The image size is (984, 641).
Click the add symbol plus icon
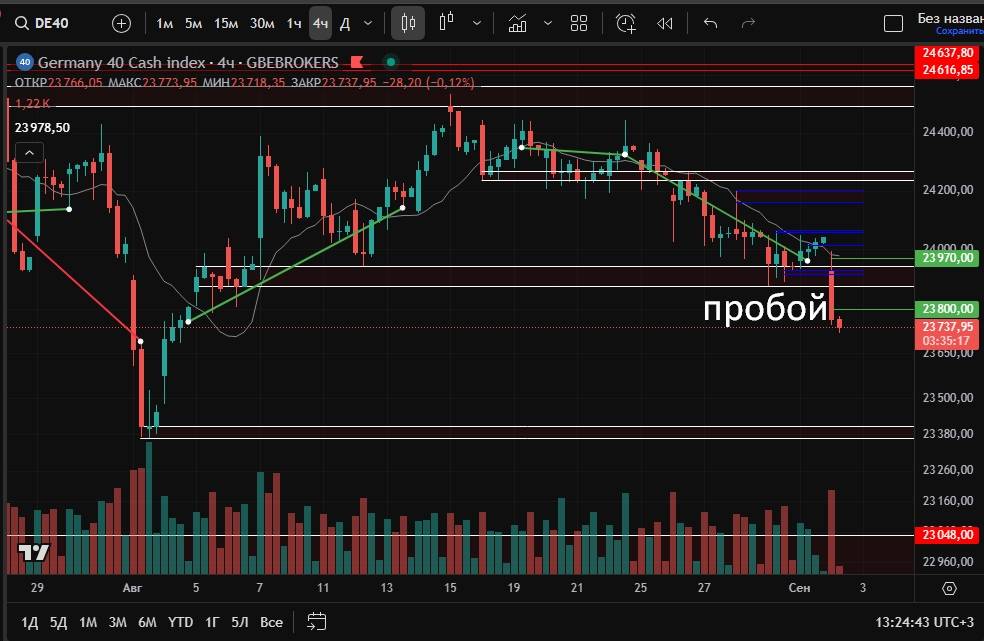[121, 23]
